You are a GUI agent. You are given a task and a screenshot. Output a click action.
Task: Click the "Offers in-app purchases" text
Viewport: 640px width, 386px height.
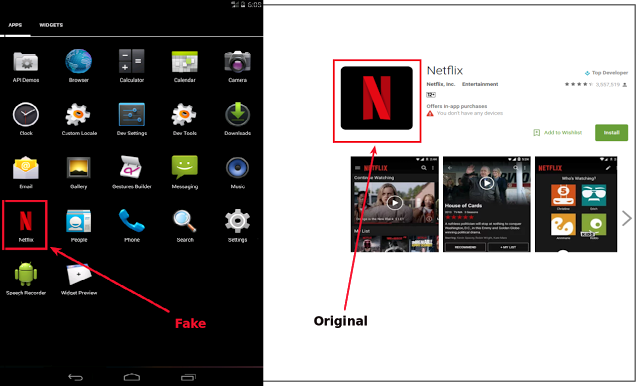tap(457, 106)
